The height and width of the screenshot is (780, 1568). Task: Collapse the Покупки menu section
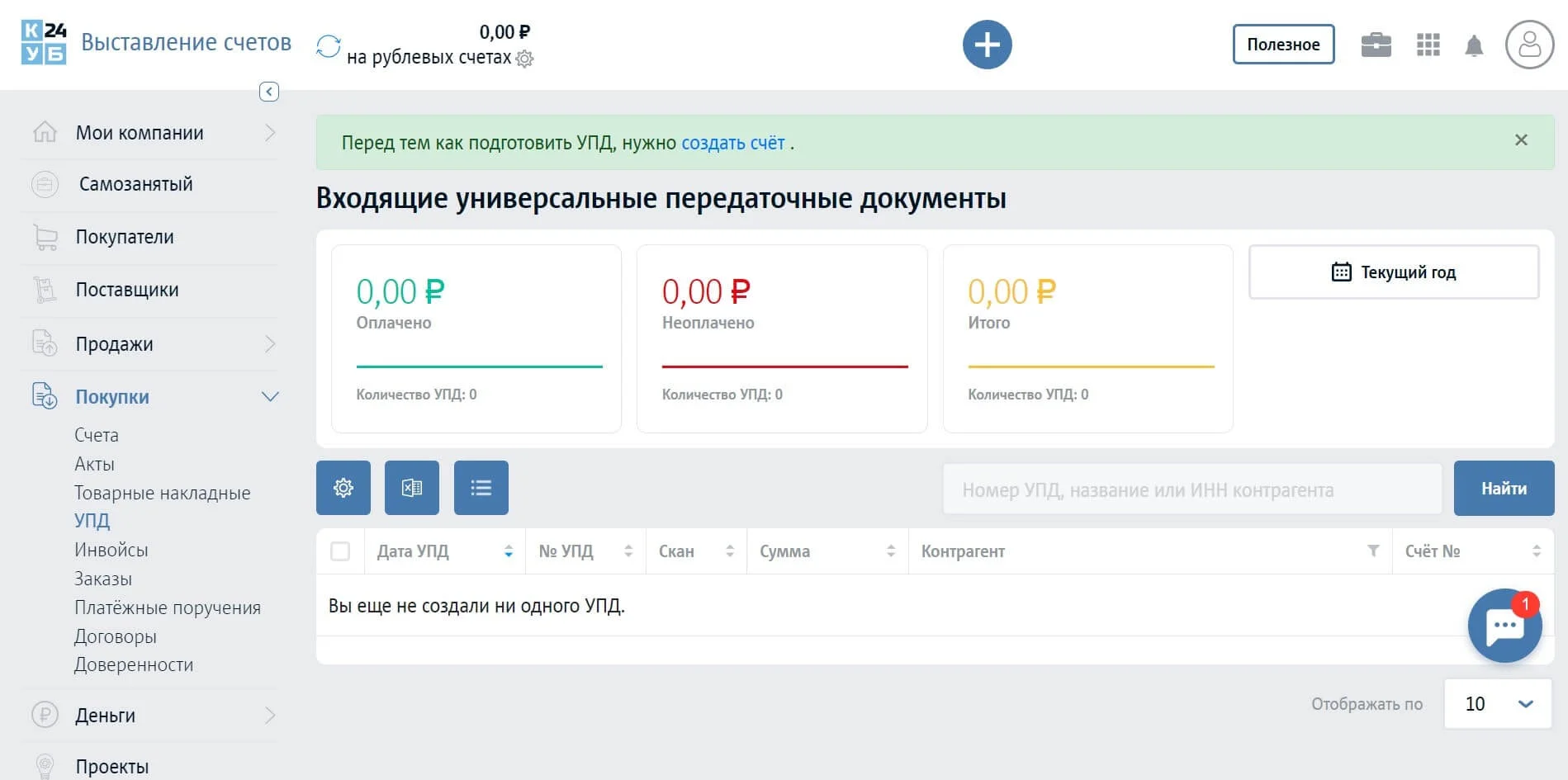point(269,397)
